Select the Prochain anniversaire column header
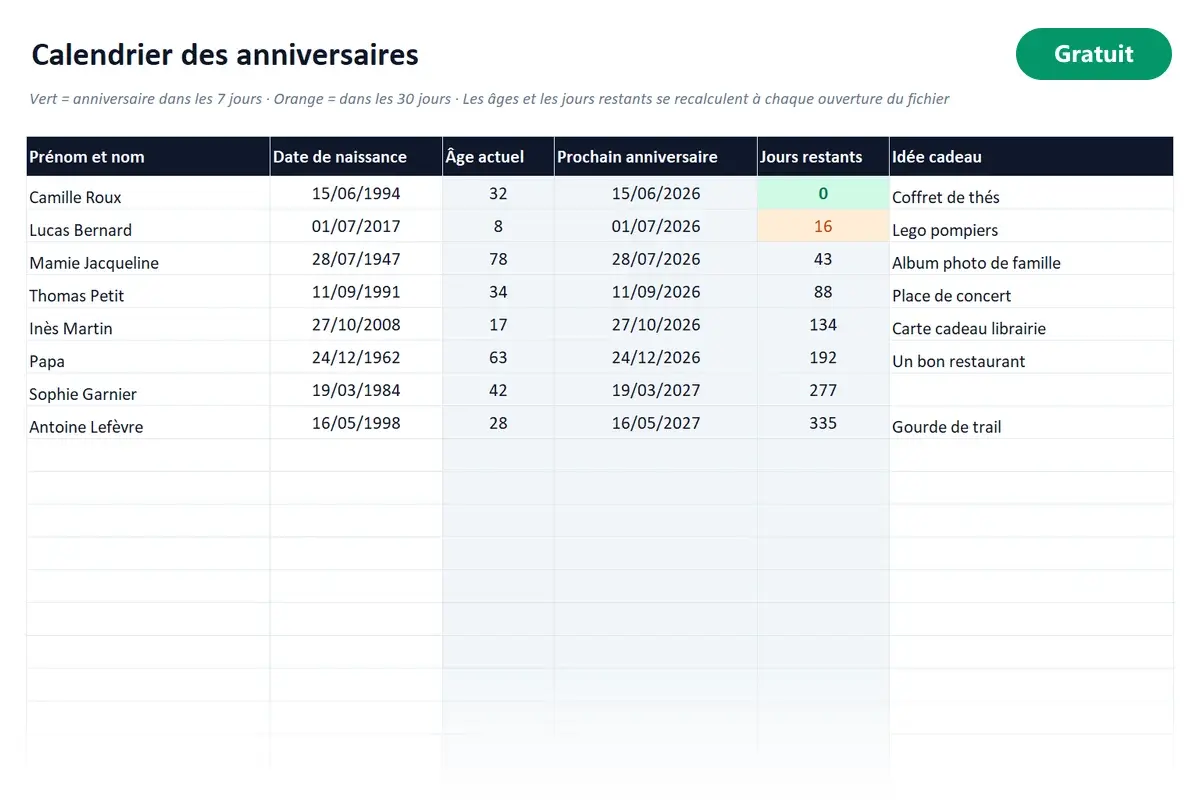1200x800 pixels. (656, 157)
